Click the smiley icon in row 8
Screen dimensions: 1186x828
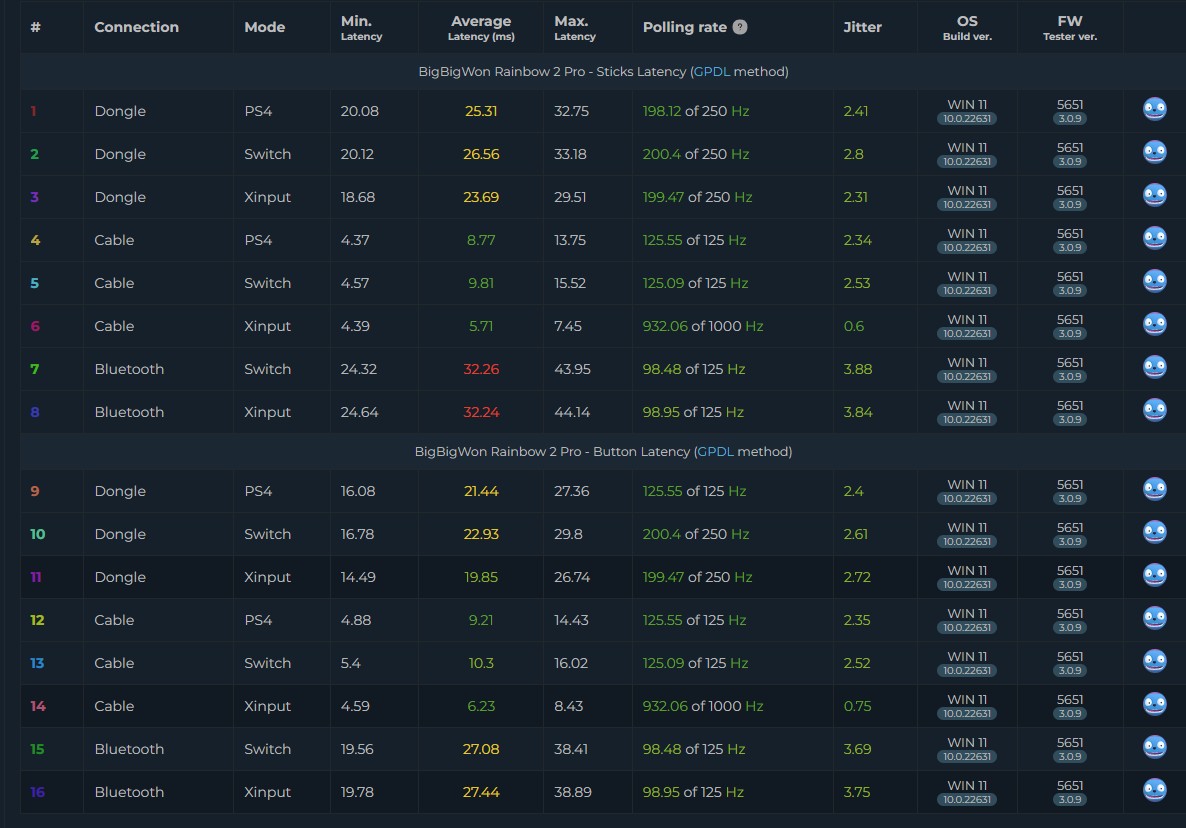tap(1154, 411)
